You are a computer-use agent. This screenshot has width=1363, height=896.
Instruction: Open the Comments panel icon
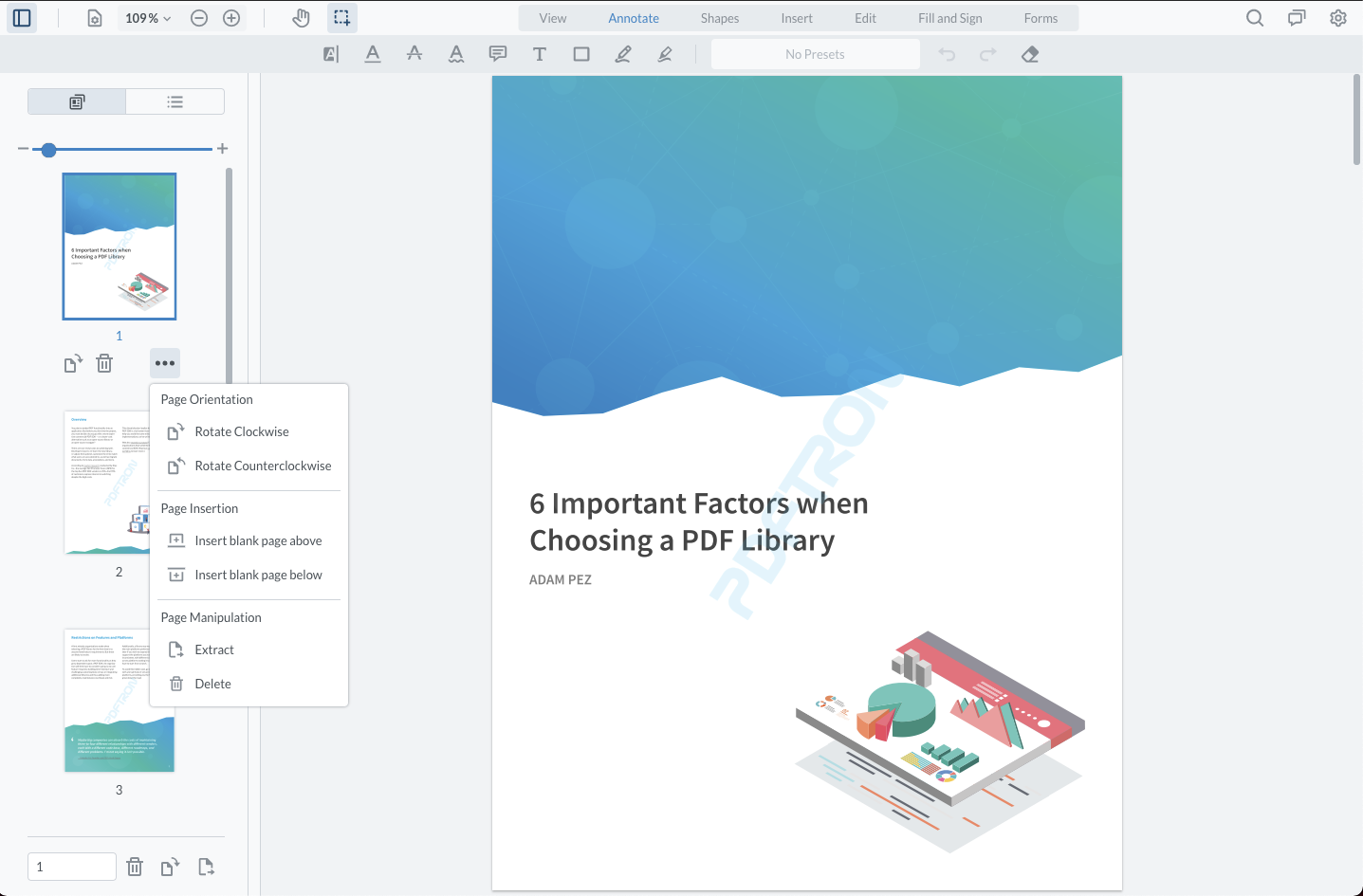click(x=1297, y=18)
